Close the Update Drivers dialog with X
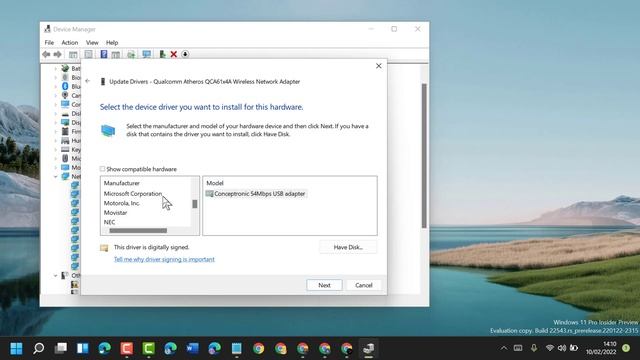This screenshot has height=360, width=640. click(x=379, y=66)
